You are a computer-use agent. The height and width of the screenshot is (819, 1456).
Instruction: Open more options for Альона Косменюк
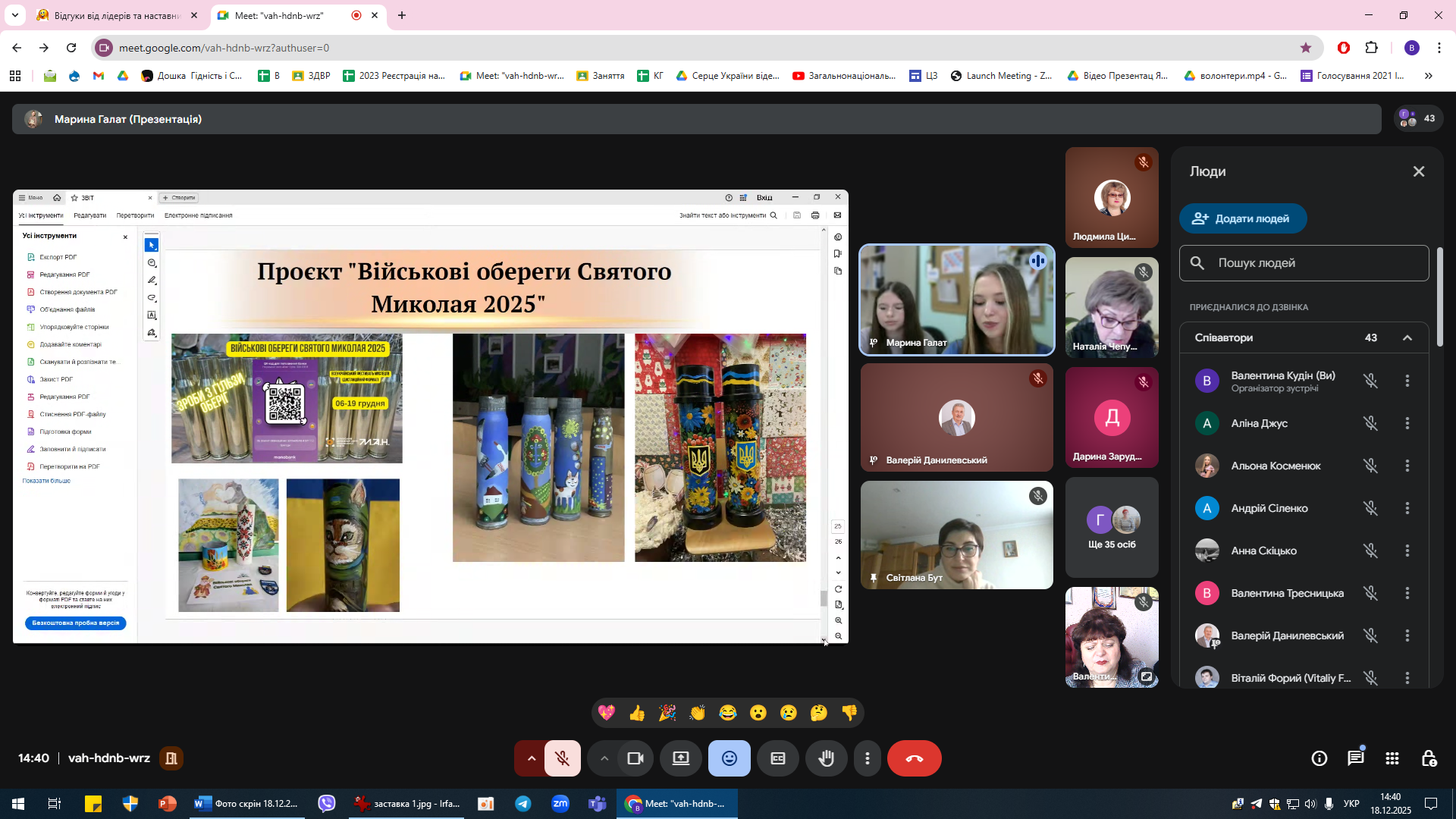[1407, 466]
